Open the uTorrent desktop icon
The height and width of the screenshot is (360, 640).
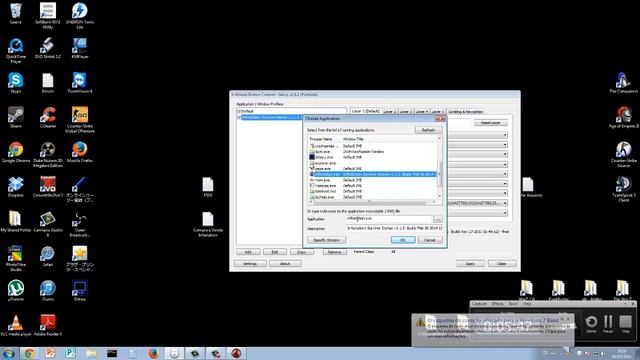(x=16, y=291)
